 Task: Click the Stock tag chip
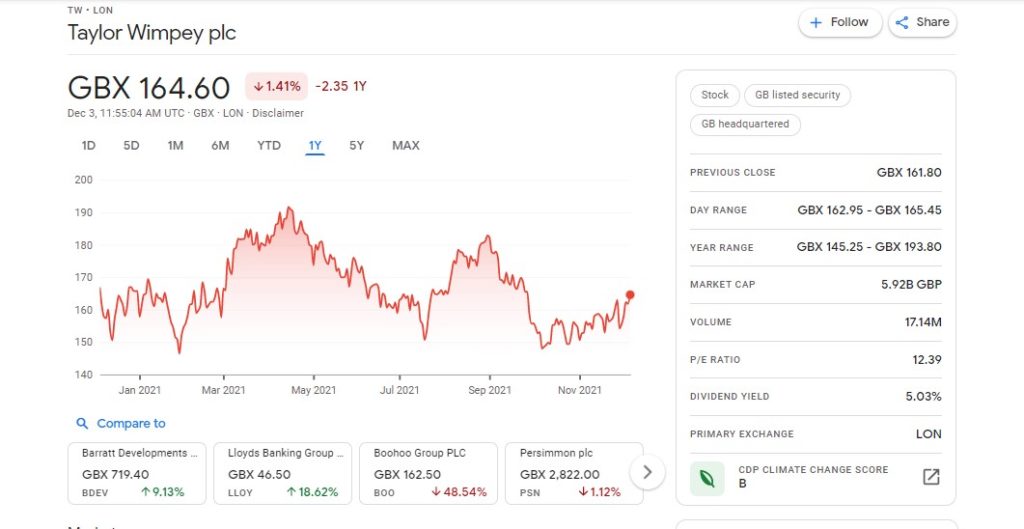(x=714, y=95)
